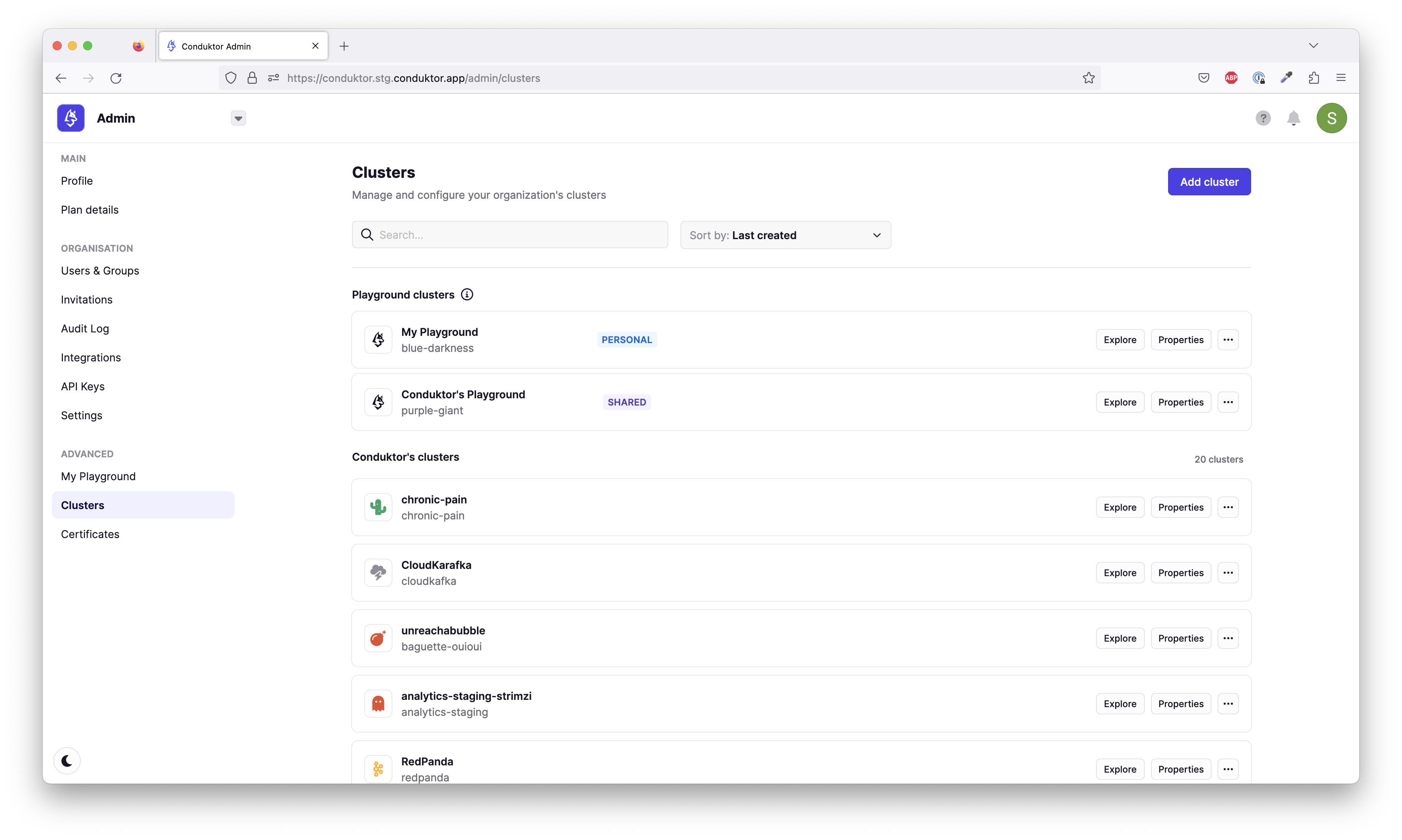
Task: Open more options for analytics-staging-strimzi
Action: 1228,704
